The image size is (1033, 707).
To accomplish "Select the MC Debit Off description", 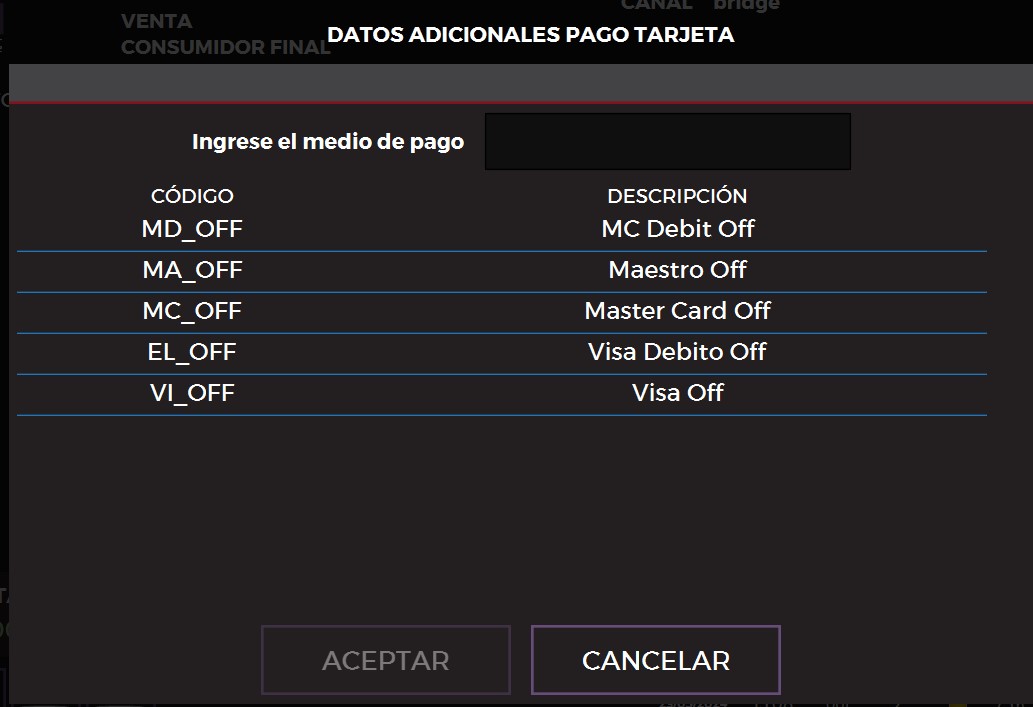I will 677,229.
